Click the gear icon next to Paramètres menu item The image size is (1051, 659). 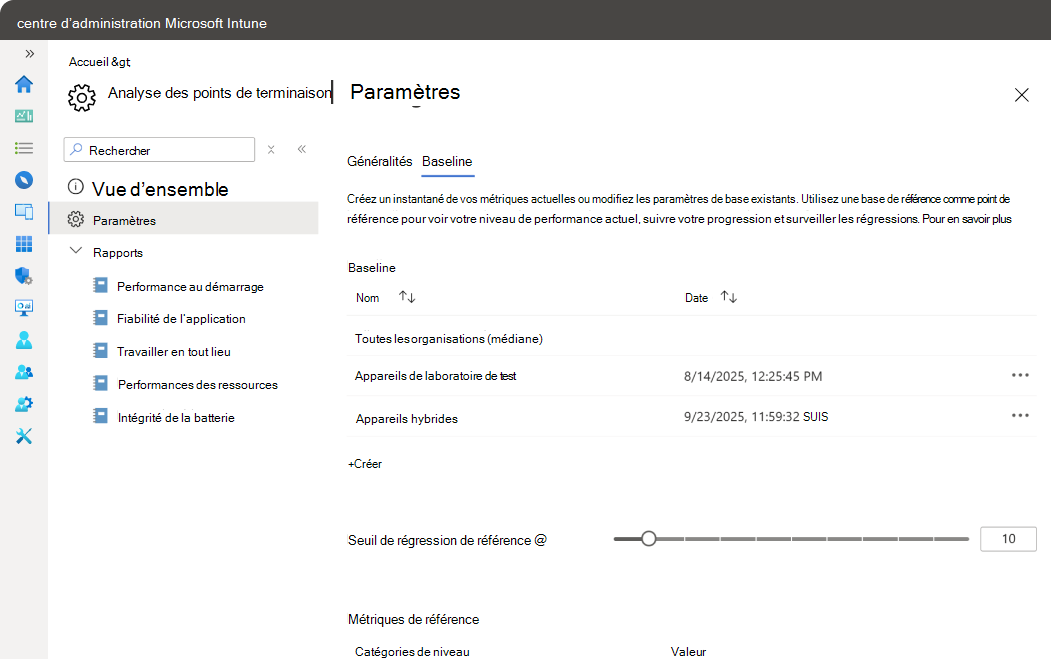coord(76,219)
